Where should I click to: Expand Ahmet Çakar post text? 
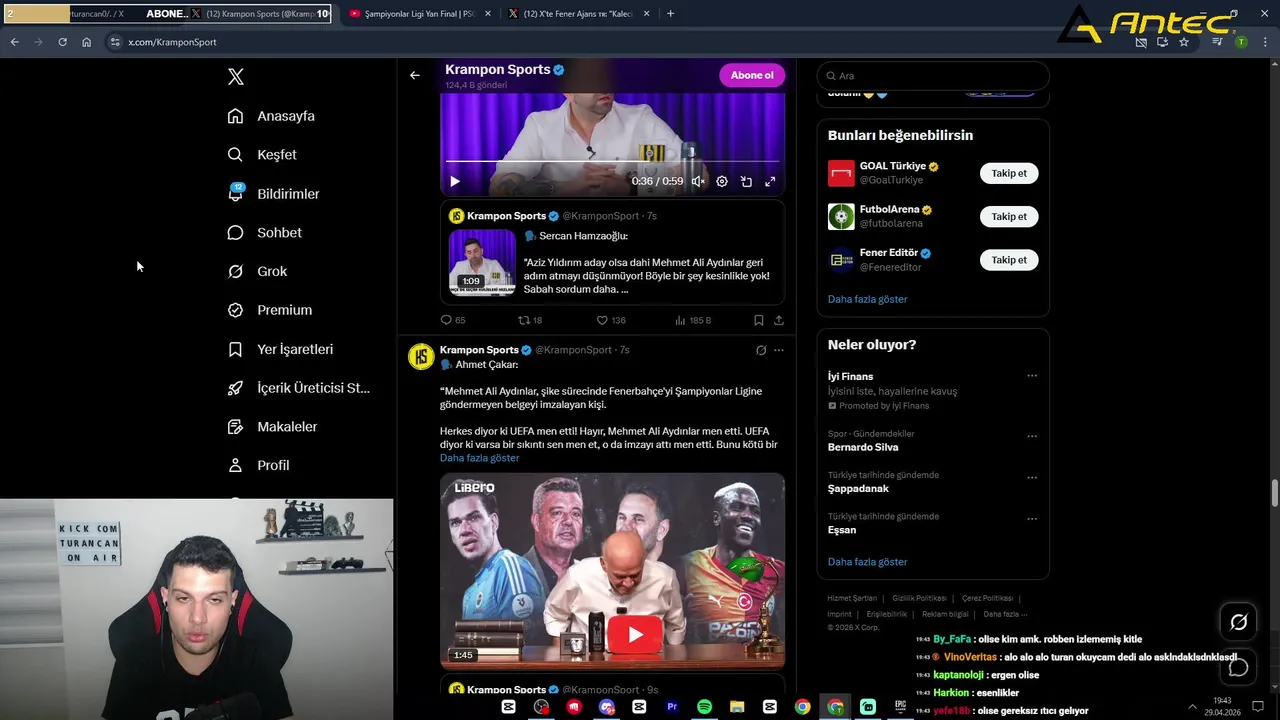(479, 458)
